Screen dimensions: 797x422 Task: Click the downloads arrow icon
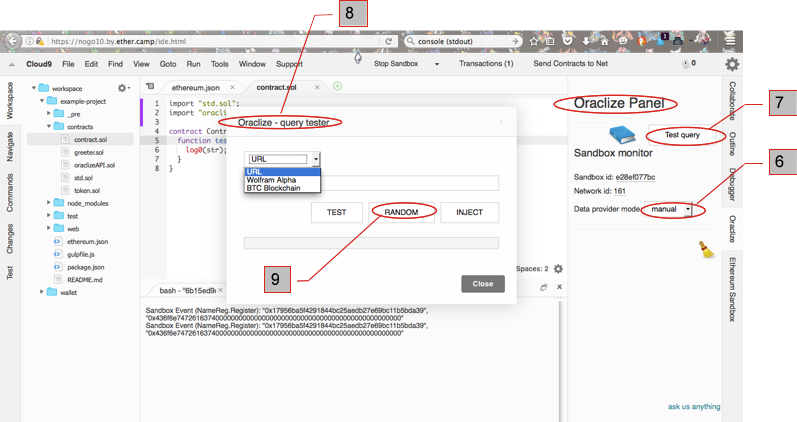point(586,41)
